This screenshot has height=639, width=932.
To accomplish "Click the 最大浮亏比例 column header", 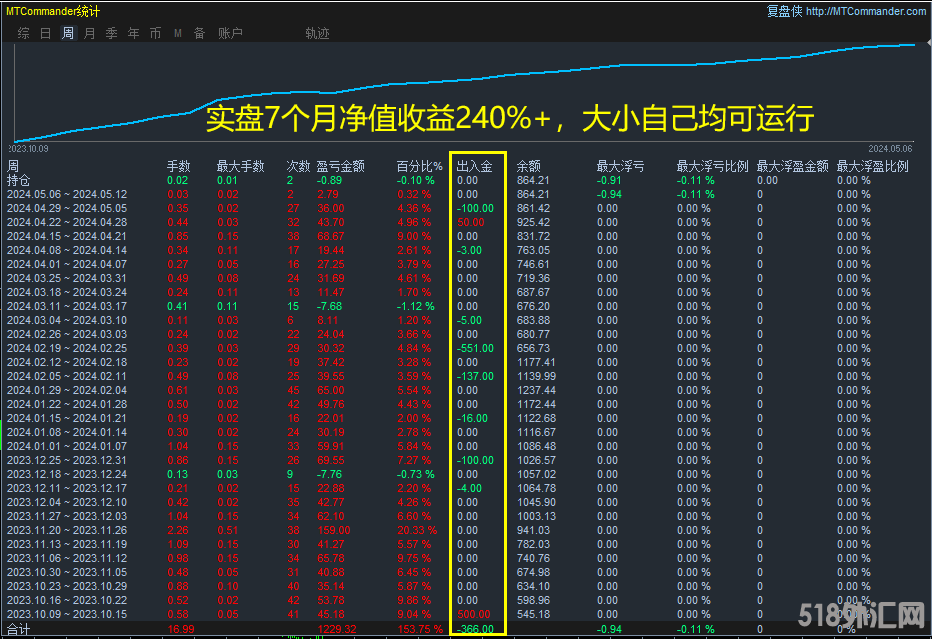I will 712,166.
